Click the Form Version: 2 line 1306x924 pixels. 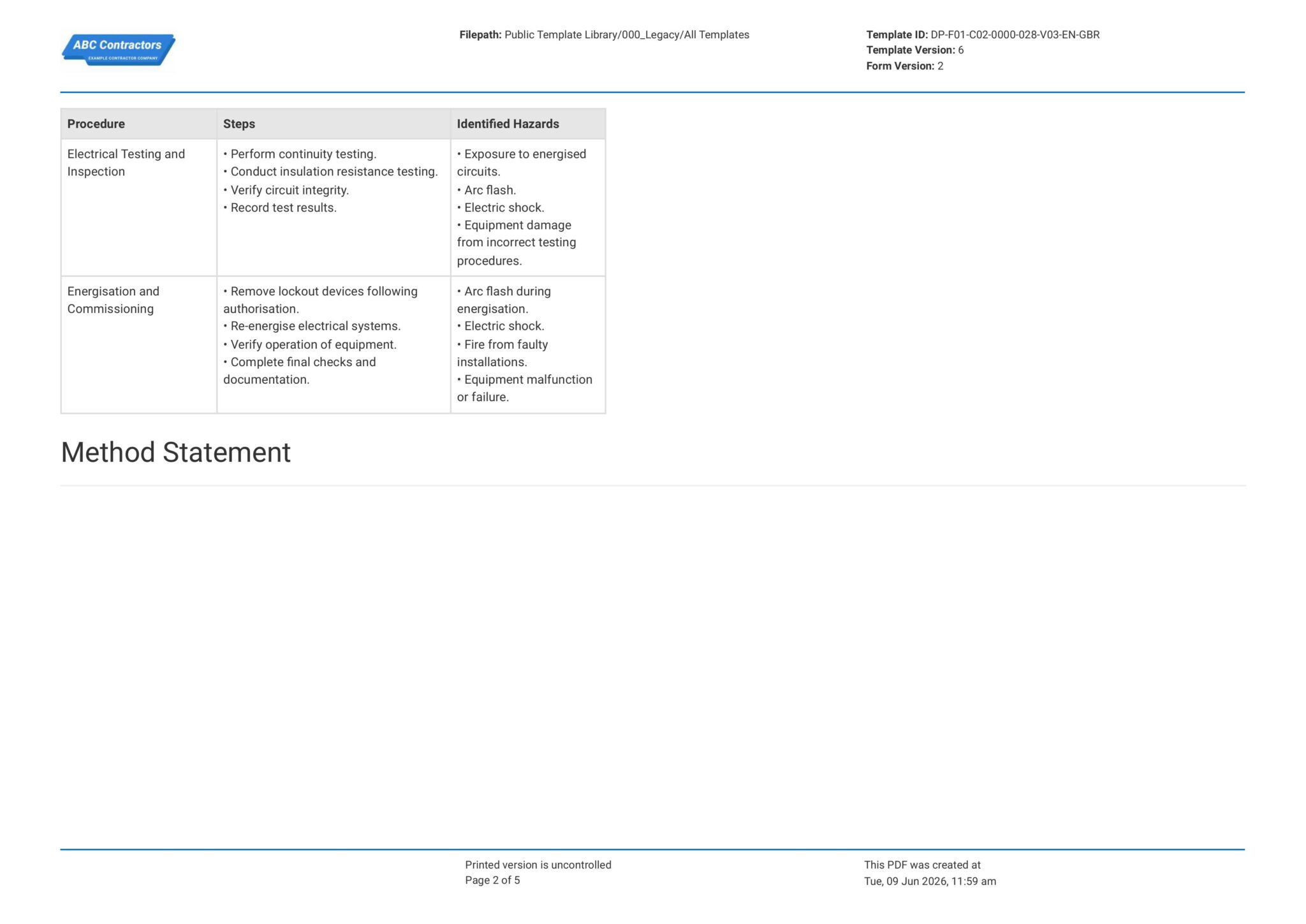904,66
